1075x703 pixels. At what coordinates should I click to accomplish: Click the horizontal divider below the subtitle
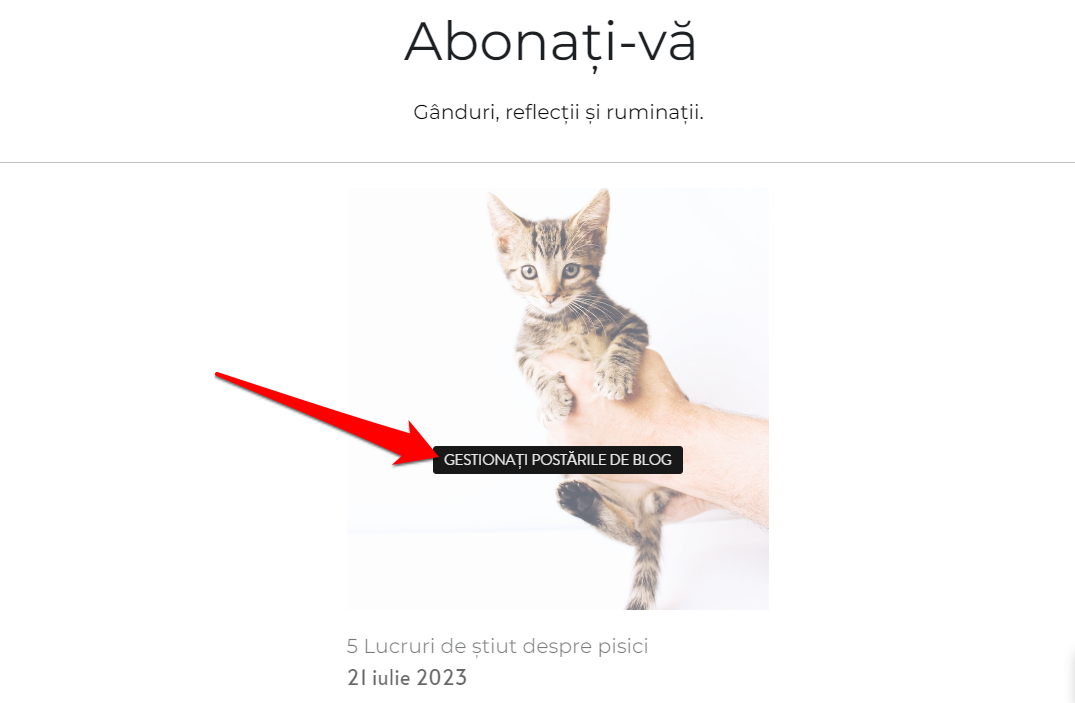point(538,163)
